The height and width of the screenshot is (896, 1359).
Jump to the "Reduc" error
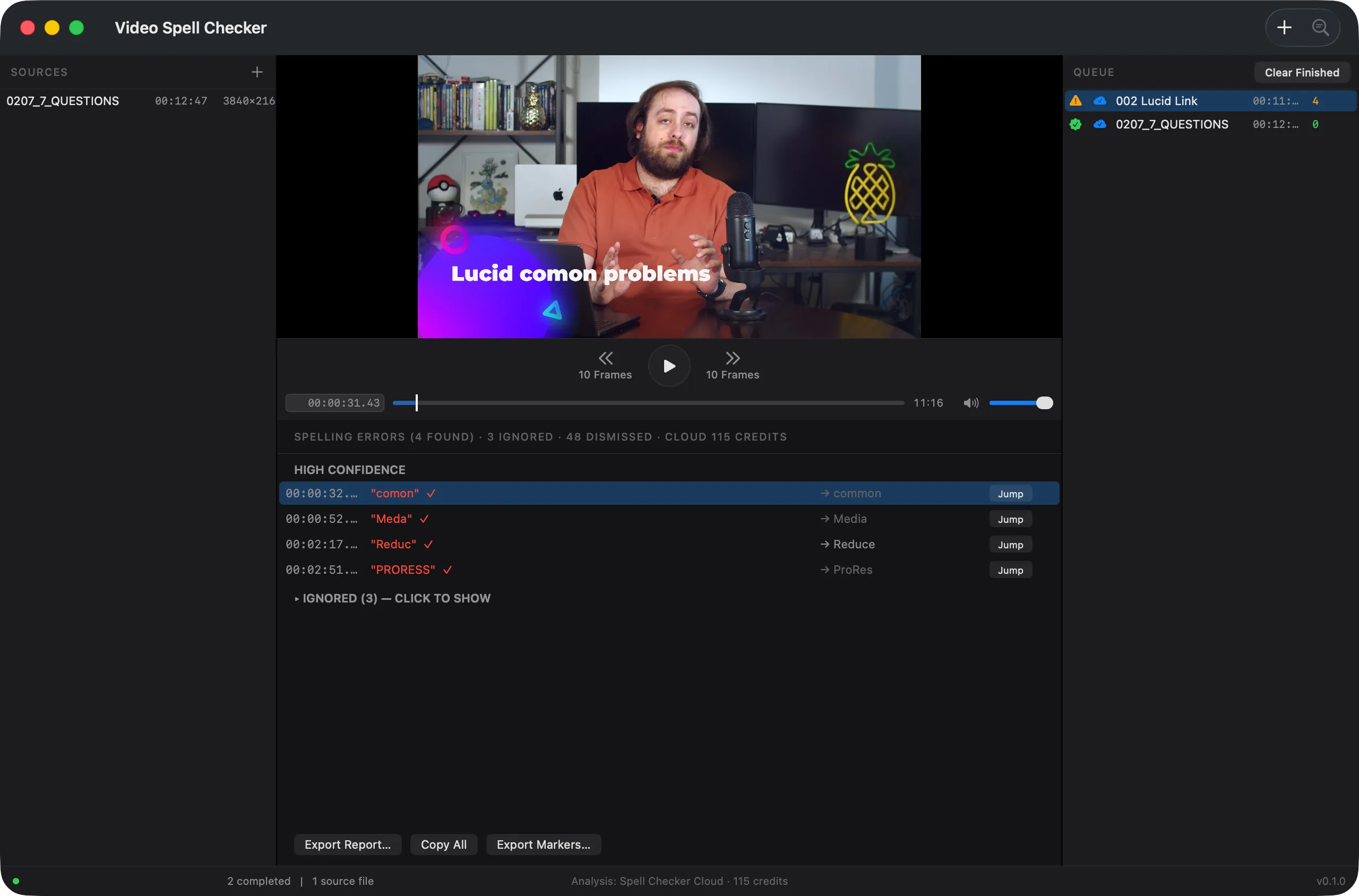pos(1010,545)
